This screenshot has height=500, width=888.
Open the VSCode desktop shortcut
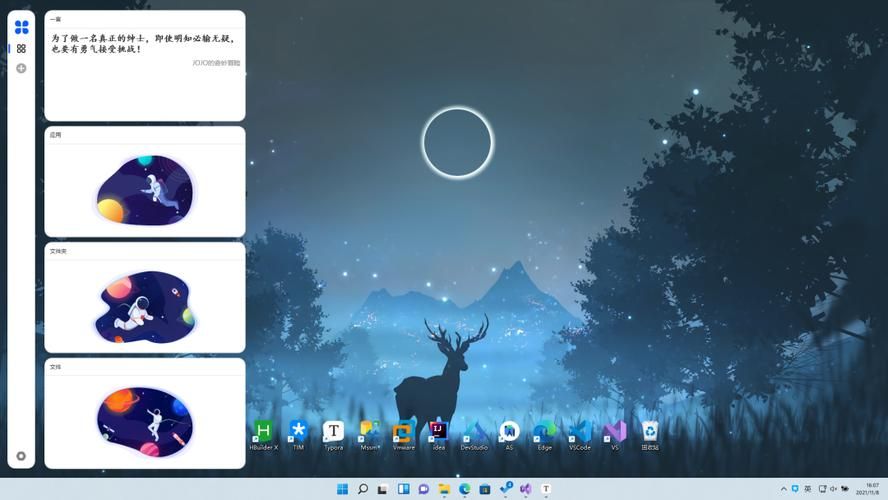click(580, 432)
